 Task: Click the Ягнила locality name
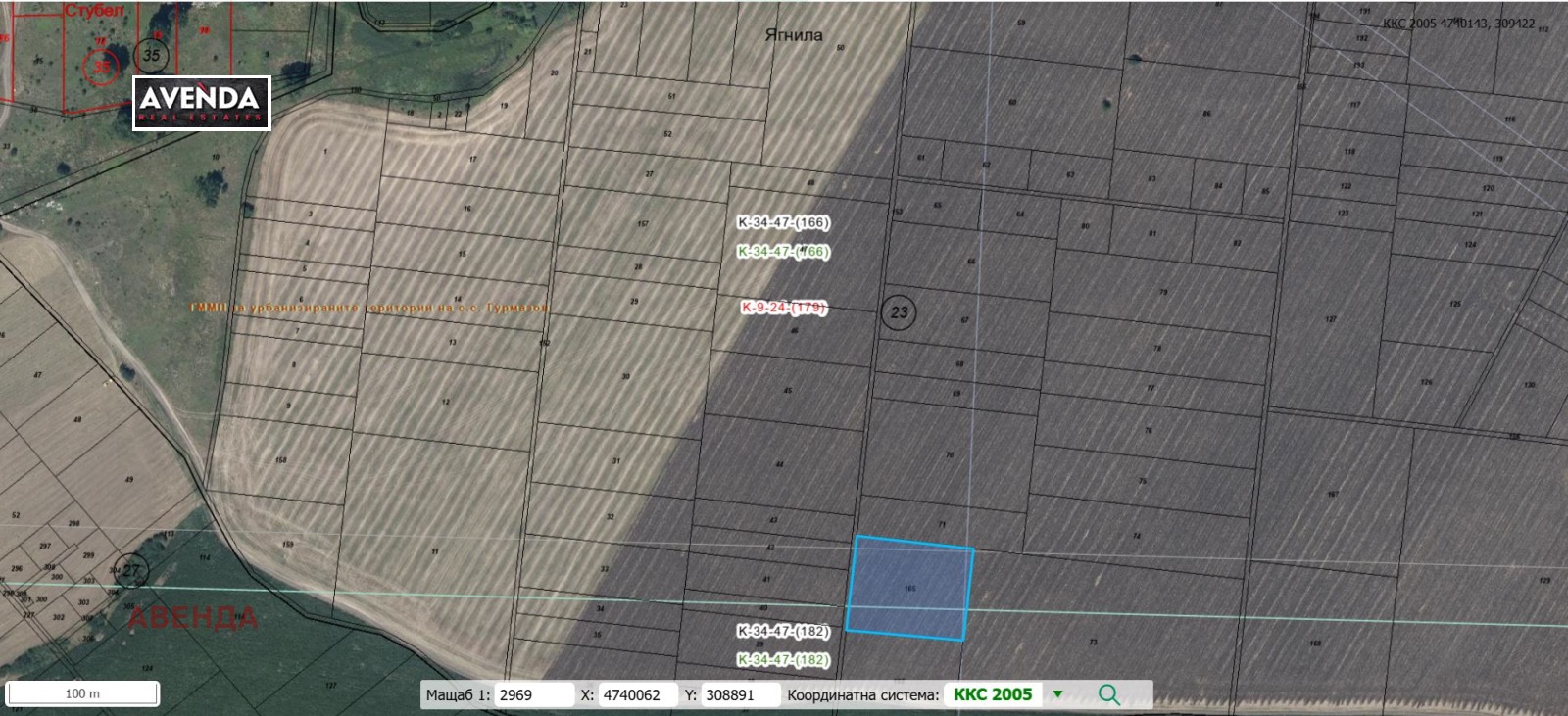tap(794, 35)
